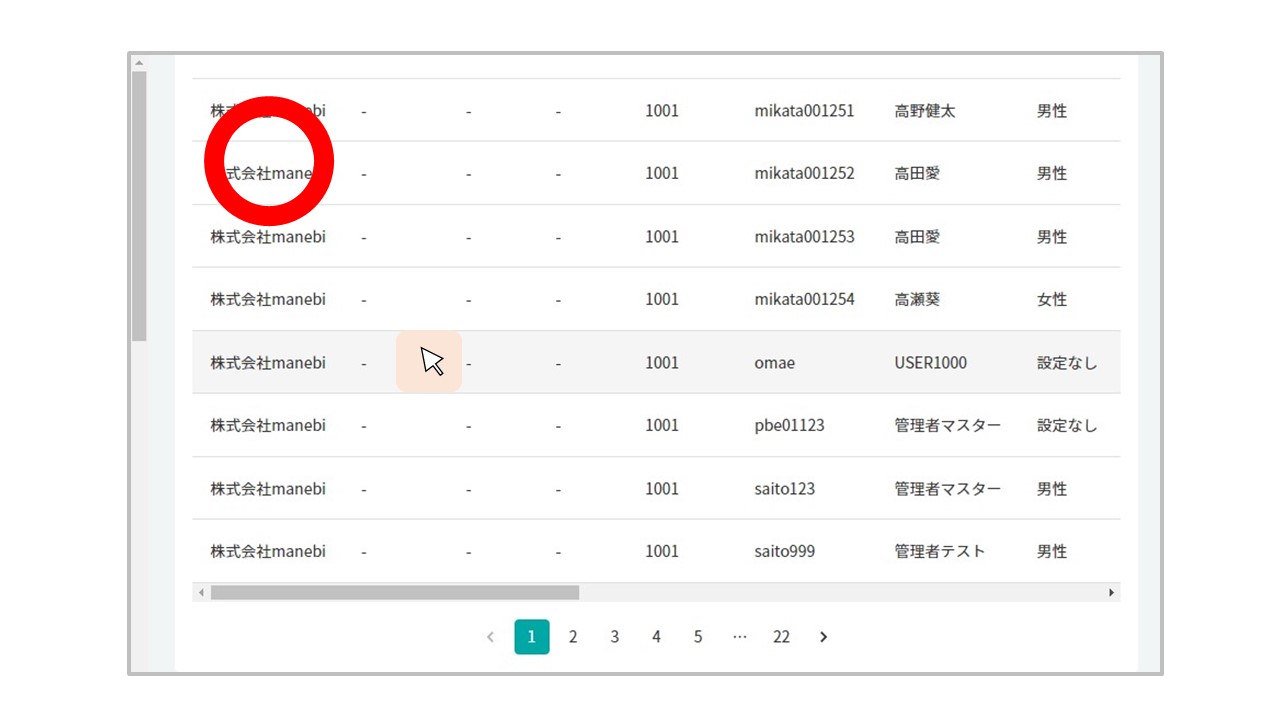
Task: Click the name USER1000
Action: [930, 363]
